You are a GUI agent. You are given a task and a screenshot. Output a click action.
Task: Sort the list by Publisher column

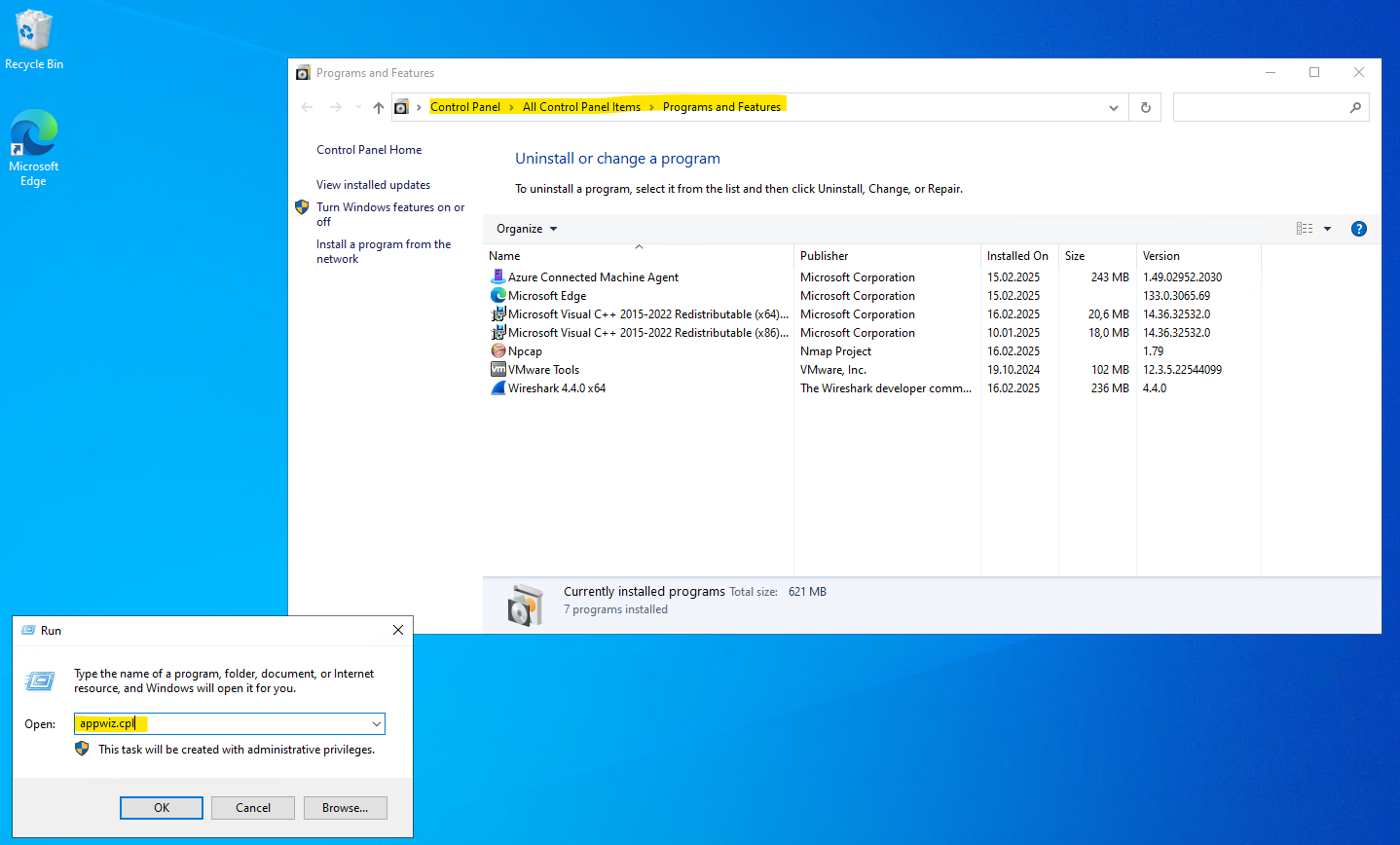824,256
